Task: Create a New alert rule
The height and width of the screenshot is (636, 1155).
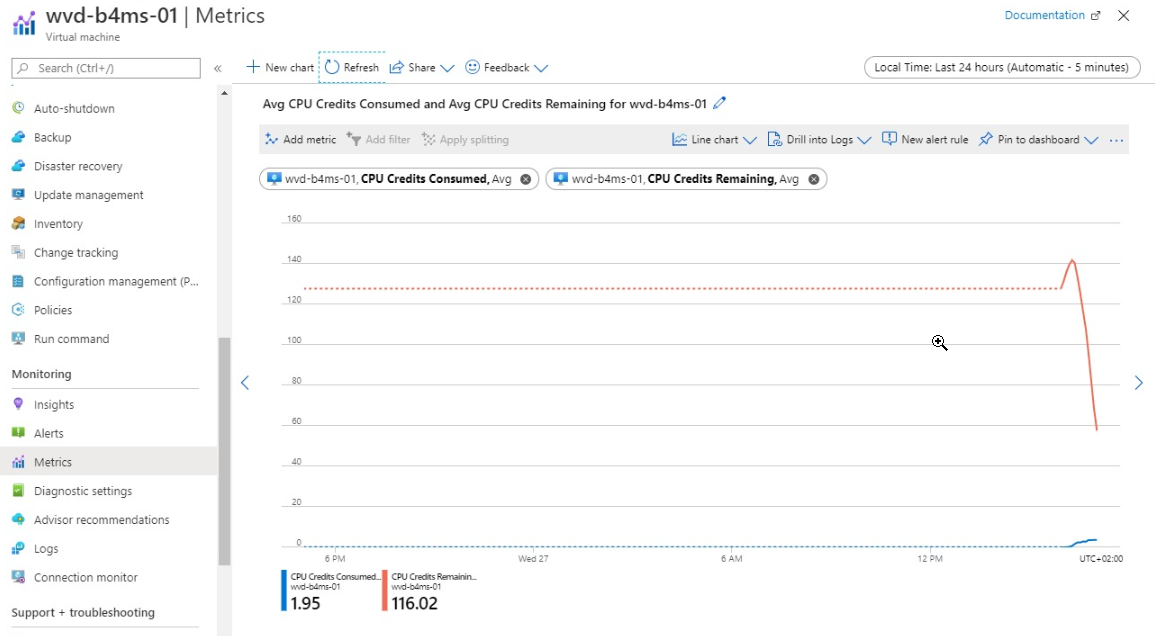Action: tap(925, 139)
